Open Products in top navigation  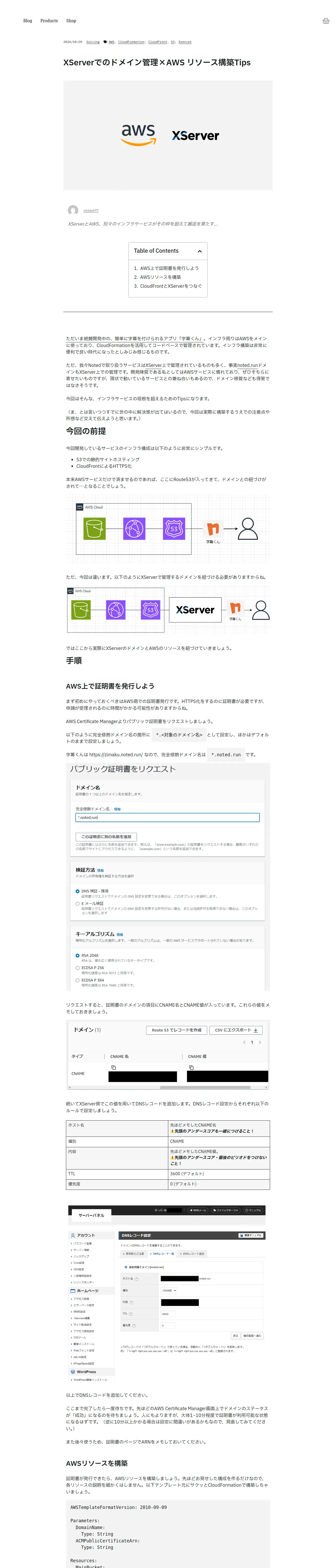(x=49, y=21)
